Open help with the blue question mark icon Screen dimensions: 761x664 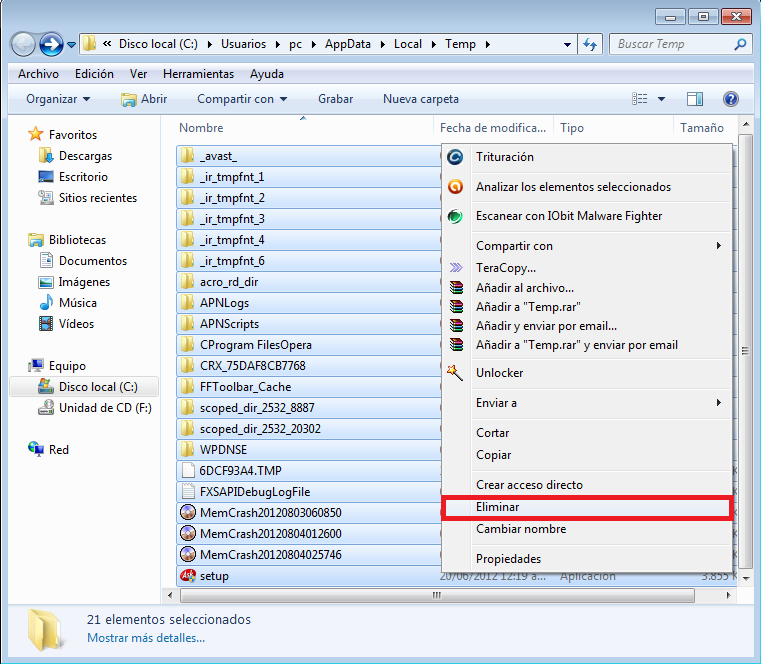coord(730,99)
